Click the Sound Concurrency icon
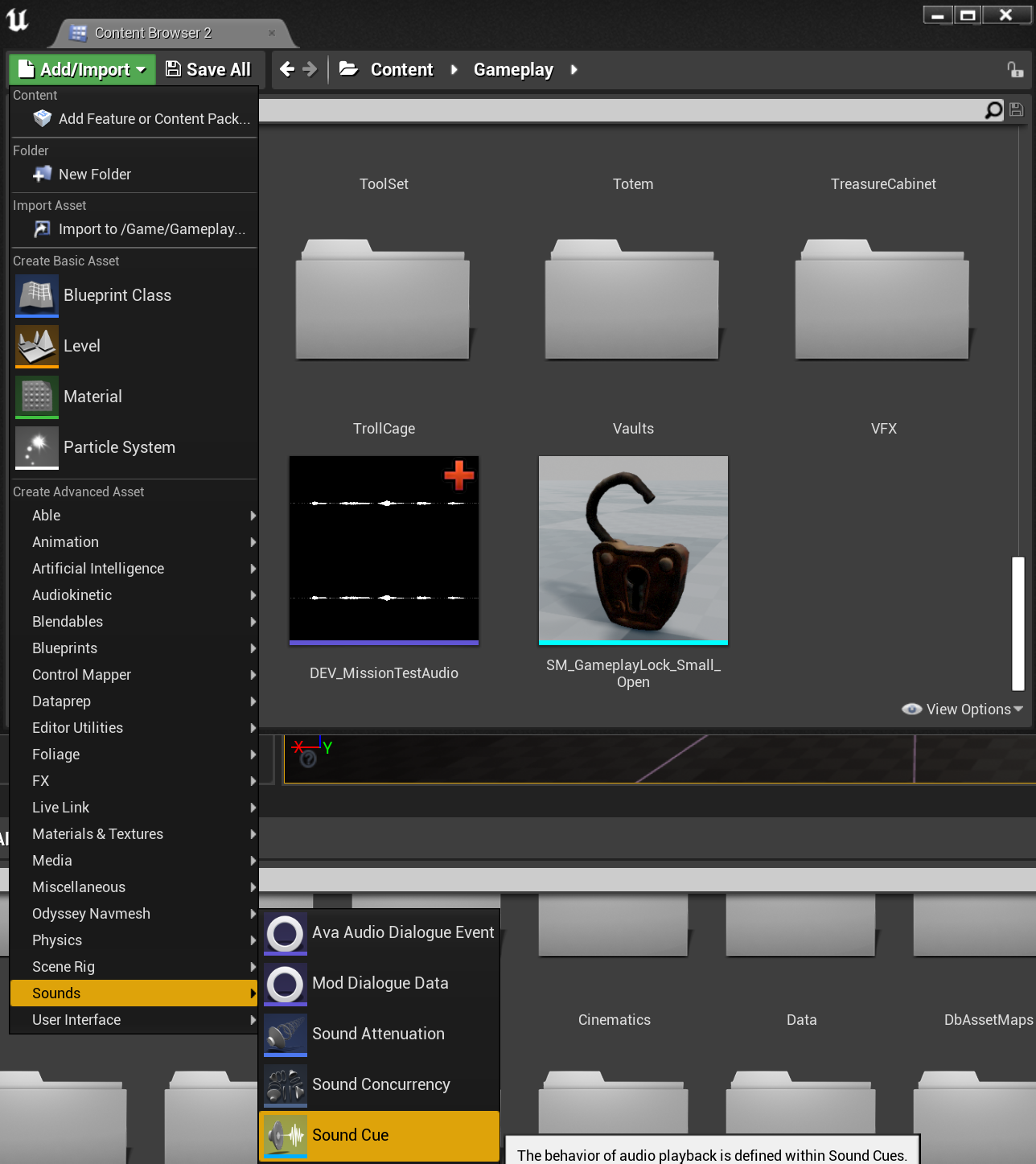The width and height of the screenshot is (1036, 1164). pyautogui.click(x=286, y=1084)
